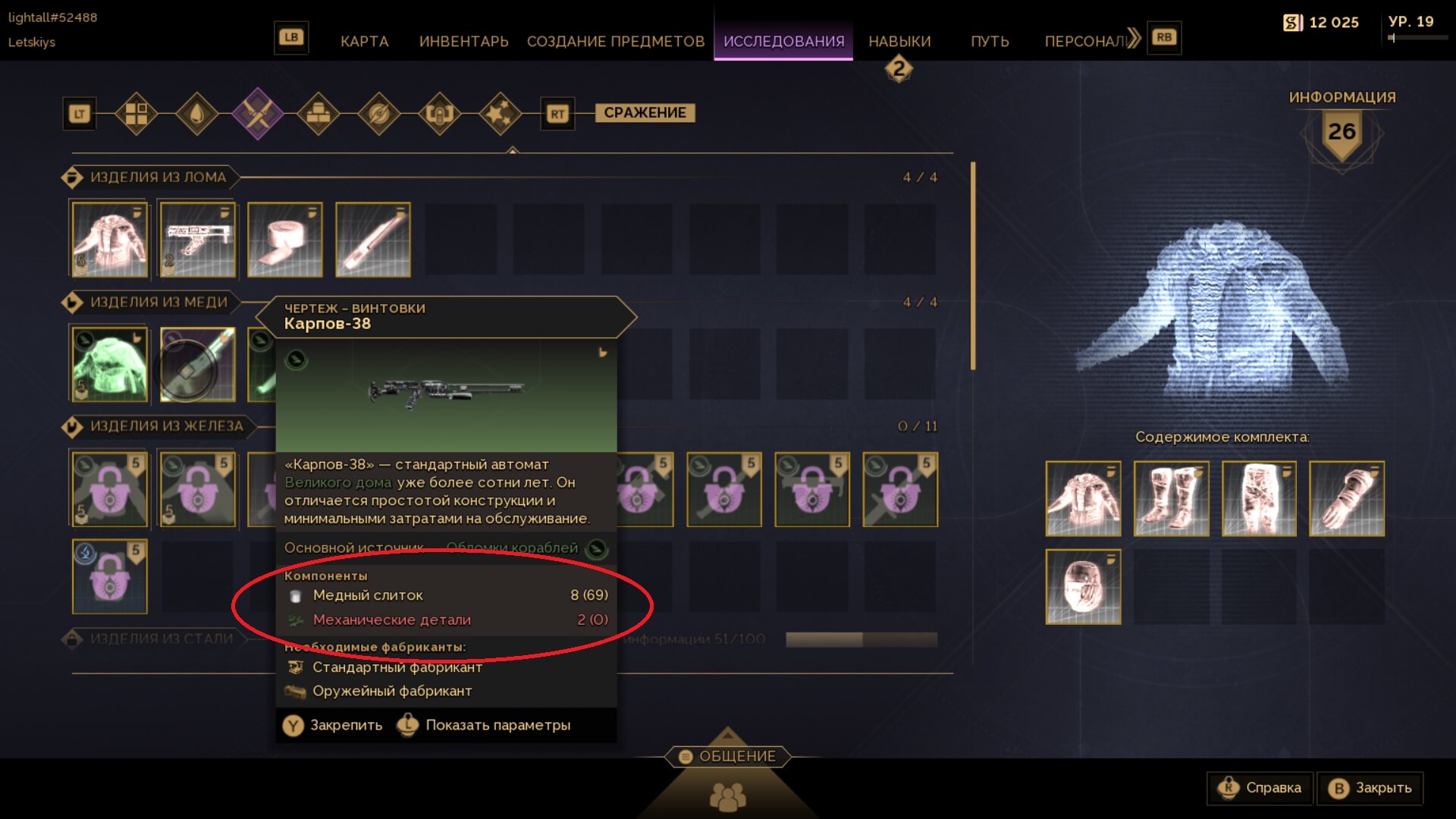Click the boots item in set contents
The image size is (1456, 819).
pos(1171,499)
